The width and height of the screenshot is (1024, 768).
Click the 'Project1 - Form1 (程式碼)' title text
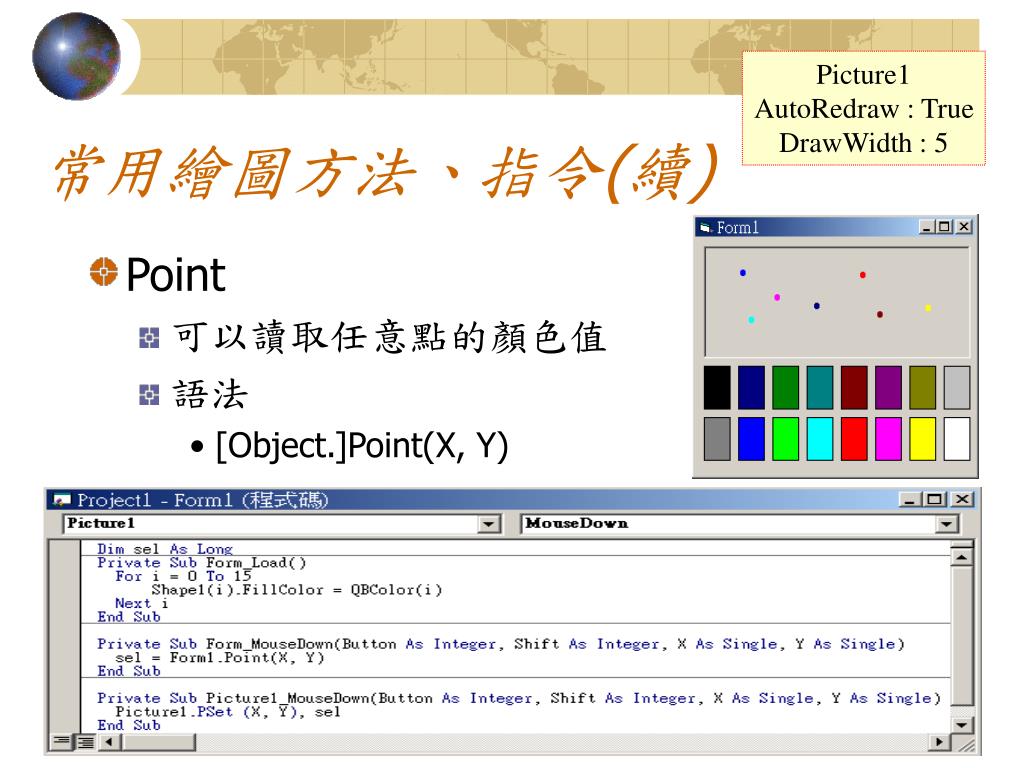(x=202, y=500)
